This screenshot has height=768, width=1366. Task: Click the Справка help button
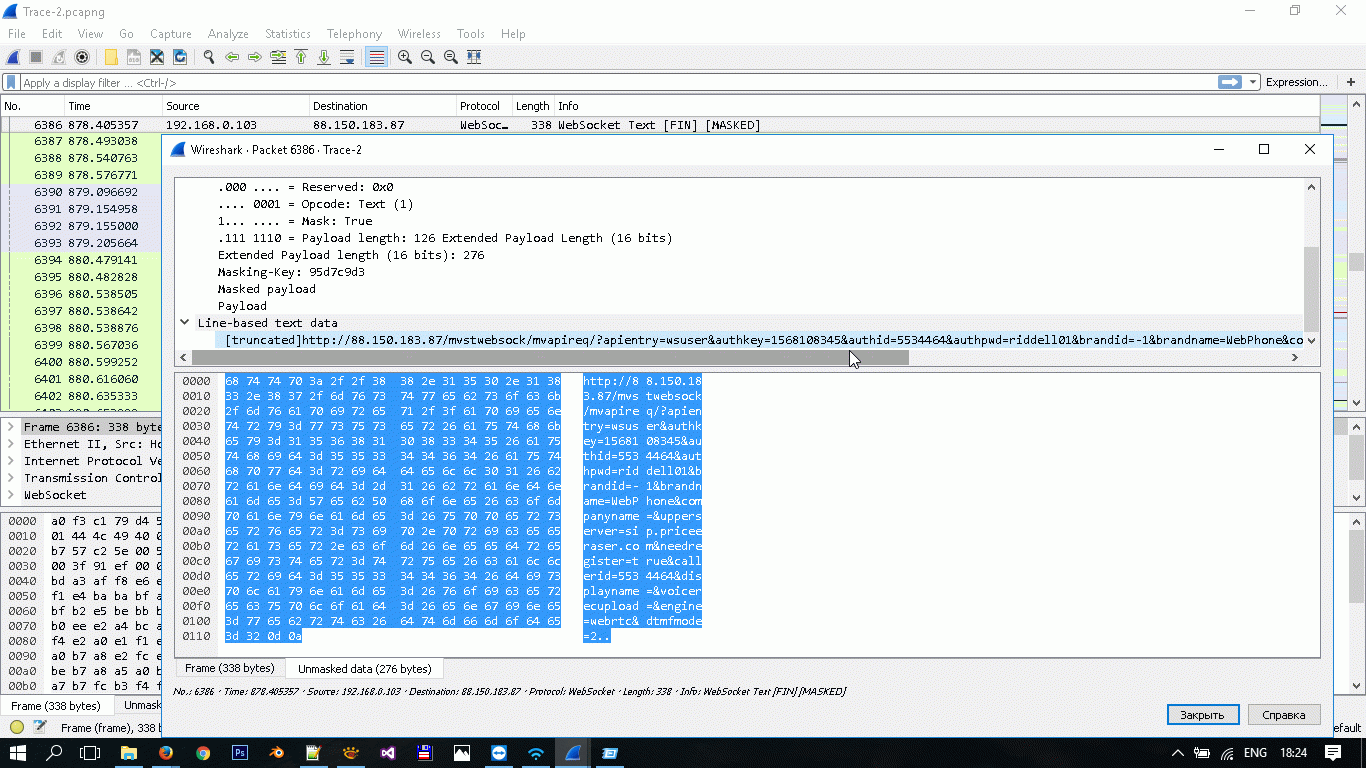pyautogui.click(x=1284, y=715)
